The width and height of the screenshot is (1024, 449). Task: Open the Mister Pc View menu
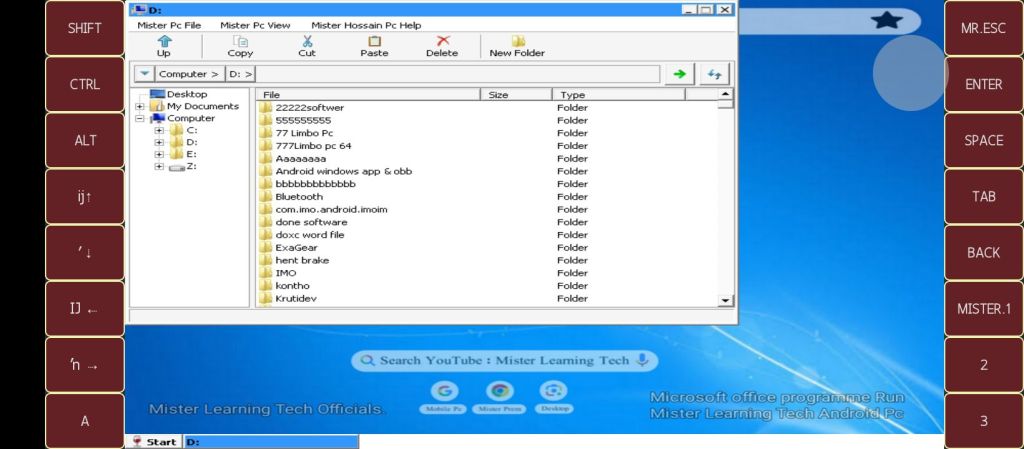(255, 25)
